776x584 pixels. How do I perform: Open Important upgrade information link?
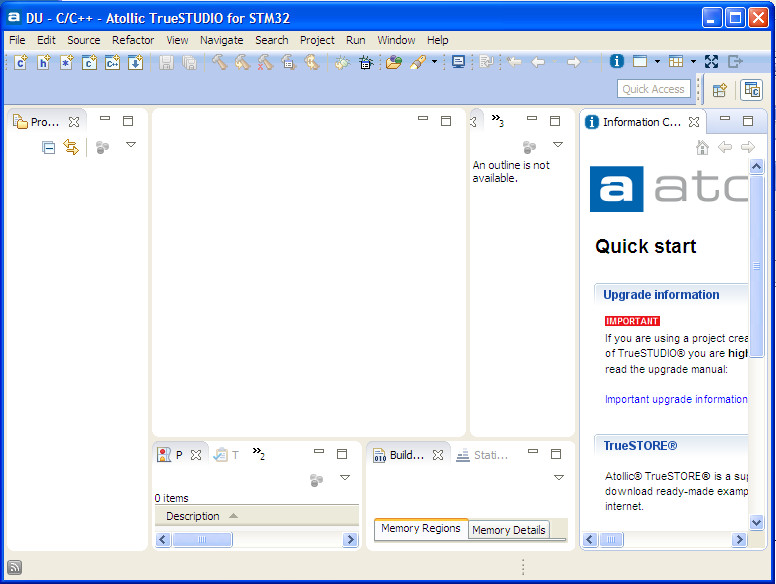676,399
